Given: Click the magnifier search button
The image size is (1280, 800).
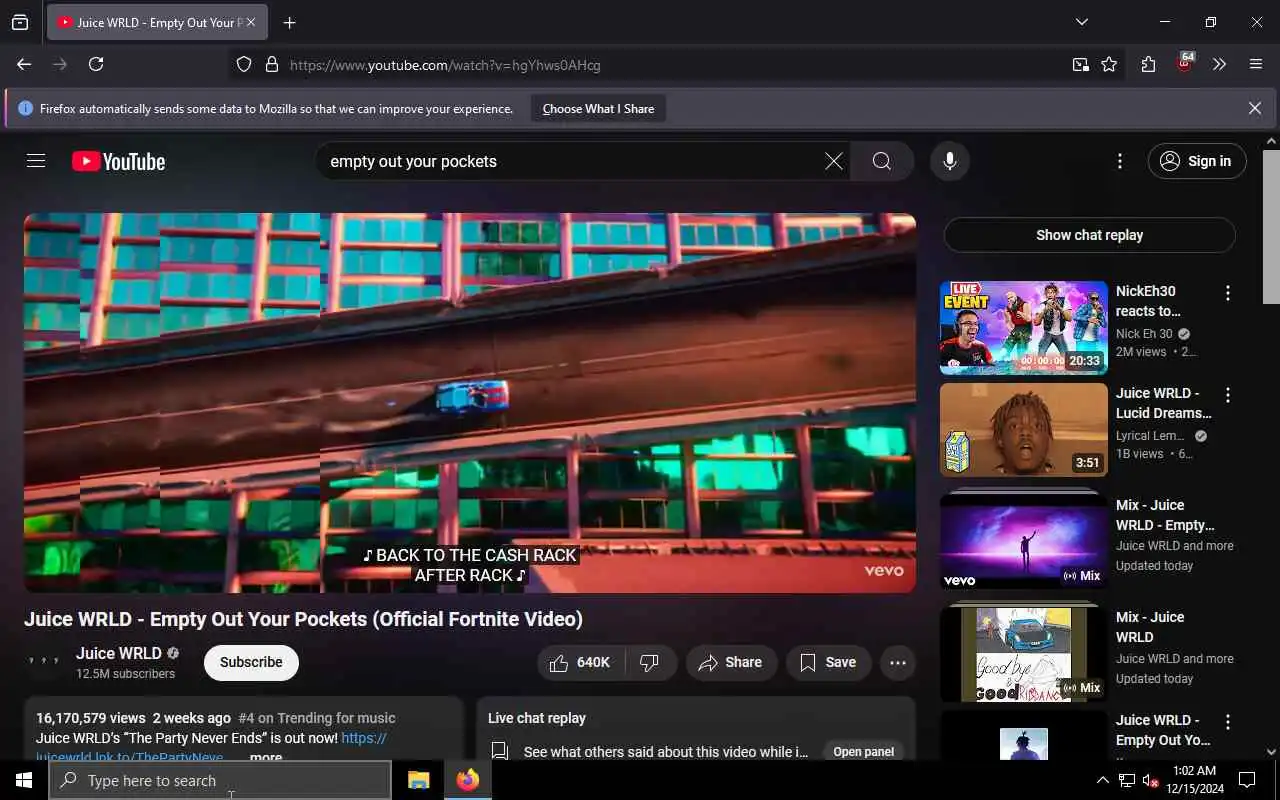Looking at the screenshot, I should coord(881,161).
